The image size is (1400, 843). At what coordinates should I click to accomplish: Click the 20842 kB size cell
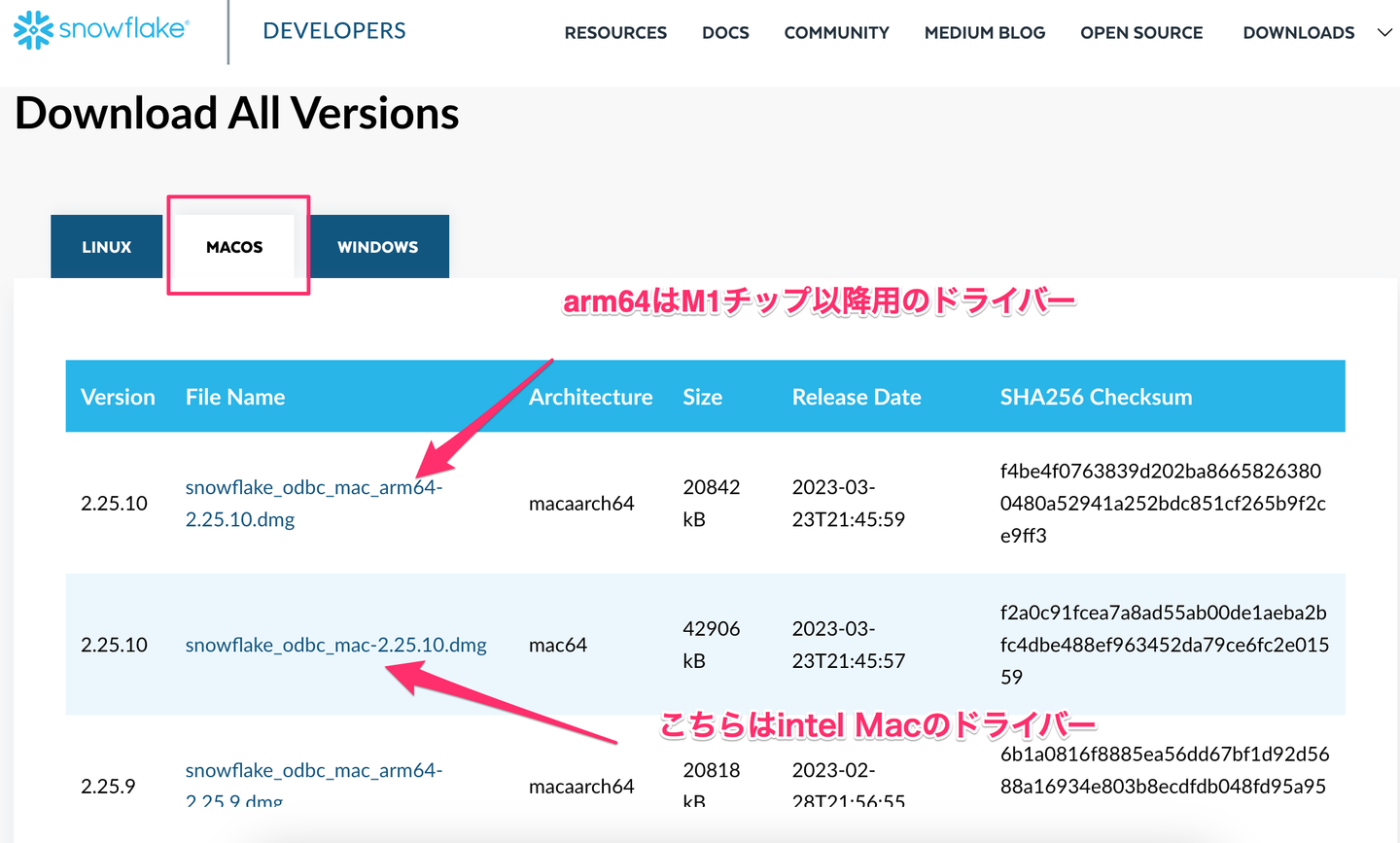click(x=712, y=503)
